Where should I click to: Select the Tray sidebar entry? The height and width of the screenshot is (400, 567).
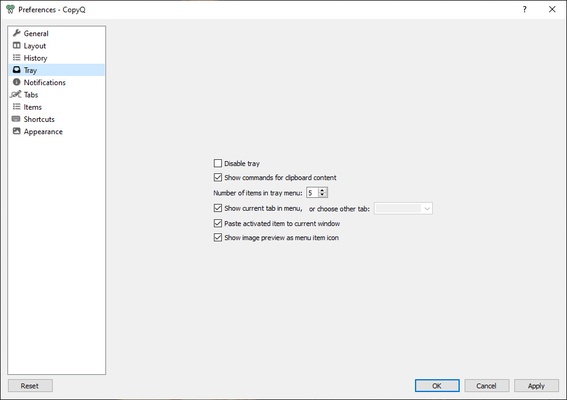pyautogui.click(x=56, y=70)
